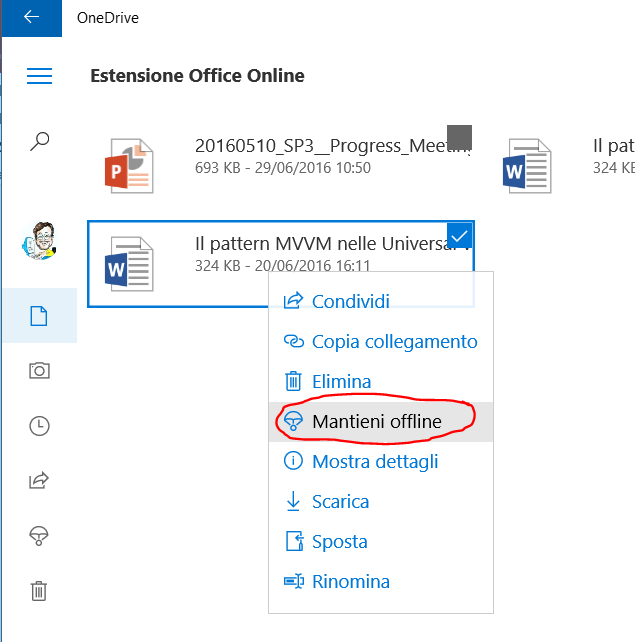Viewport: 635px width, 642px height.
Task: Choose Condividi from the context menu
Action: pyautogui.click(x=350, y=301)
